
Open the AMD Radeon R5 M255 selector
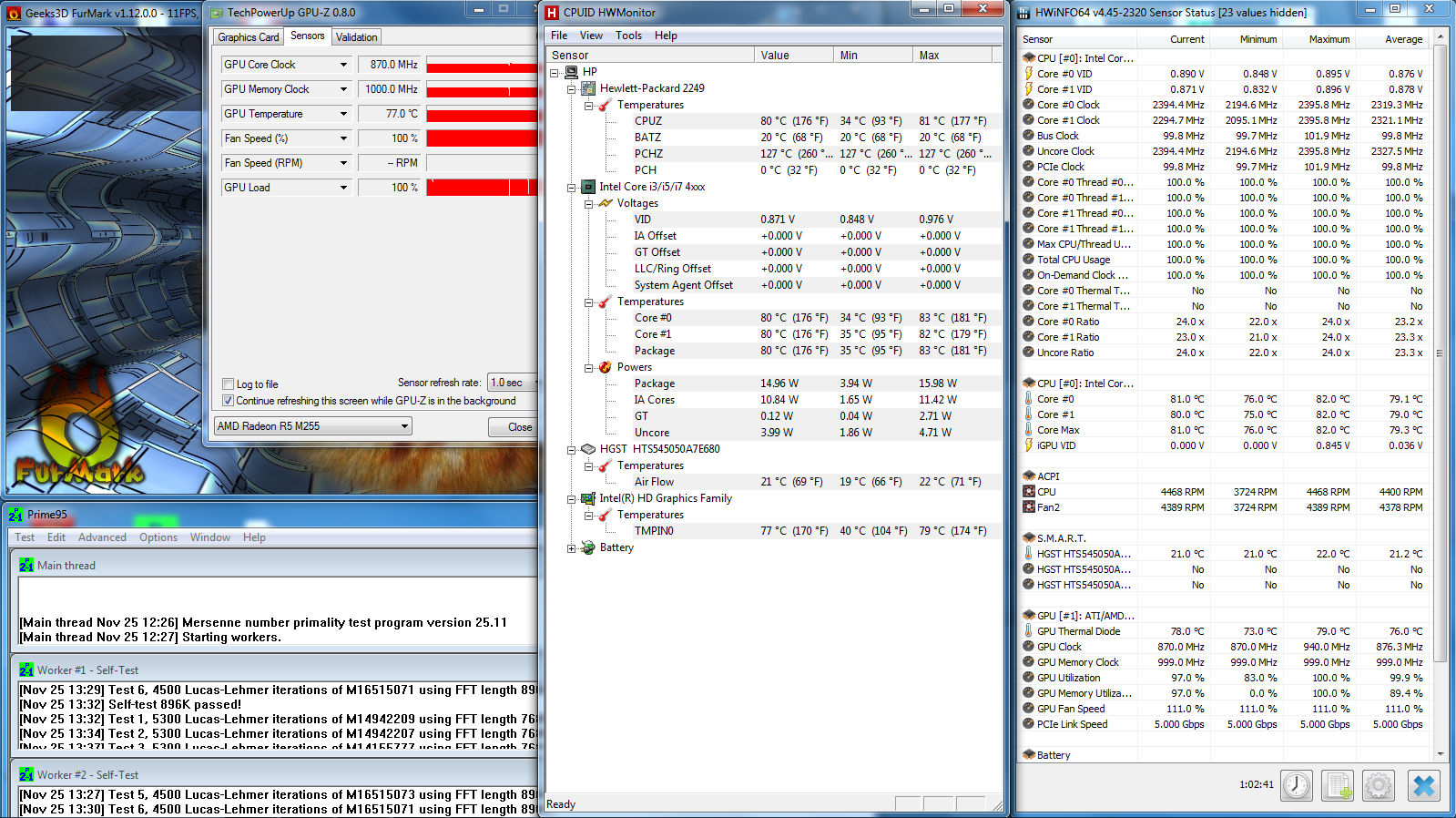tap(313, 426)
